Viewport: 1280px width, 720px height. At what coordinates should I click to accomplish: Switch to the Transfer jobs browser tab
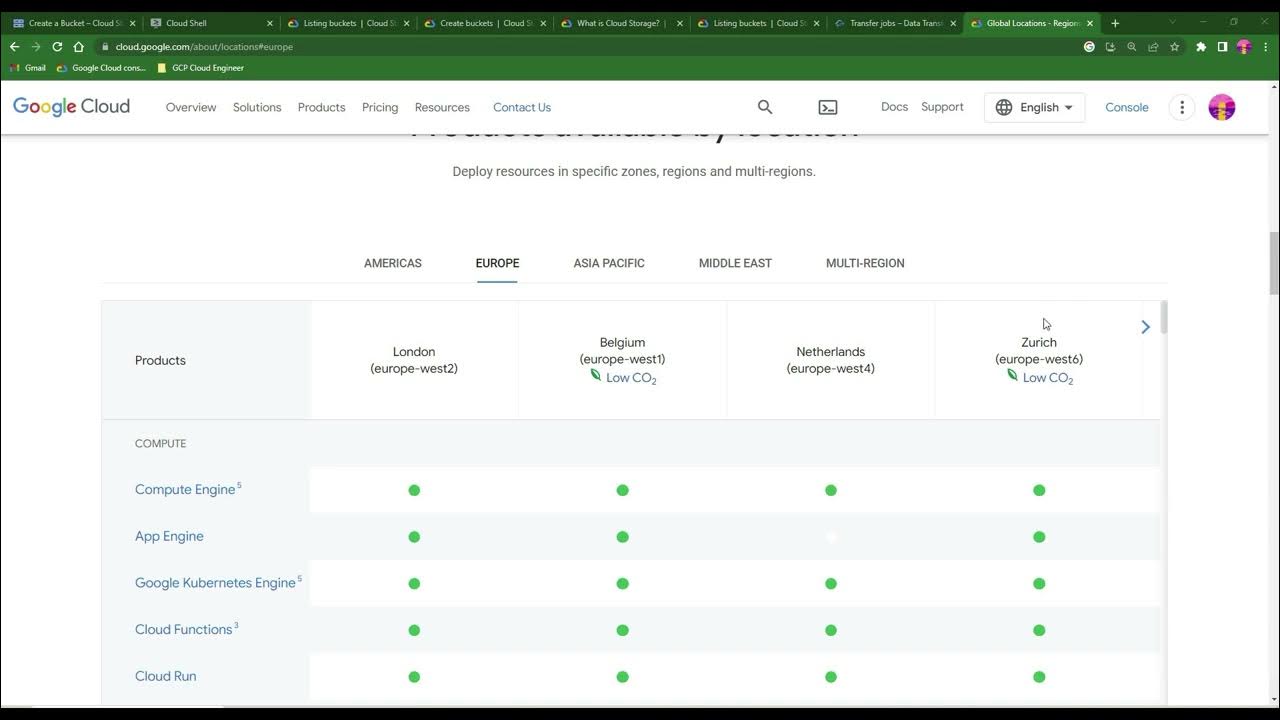point(895,23)
